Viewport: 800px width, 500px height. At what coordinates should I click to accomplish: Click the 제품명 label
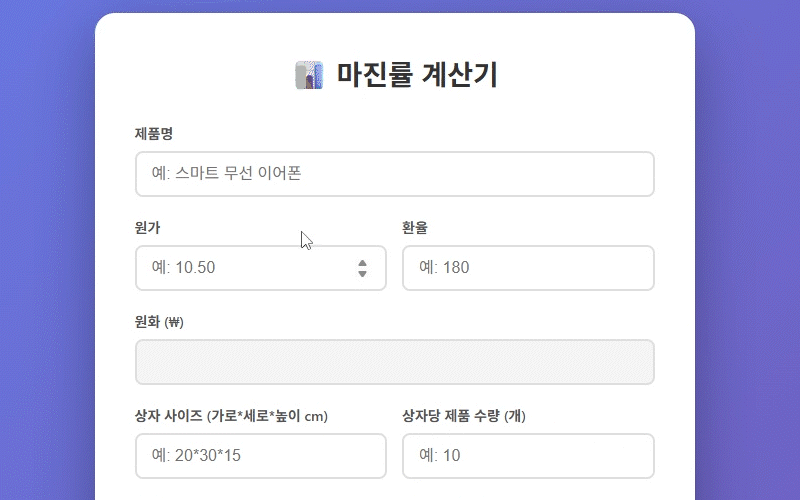155,133
